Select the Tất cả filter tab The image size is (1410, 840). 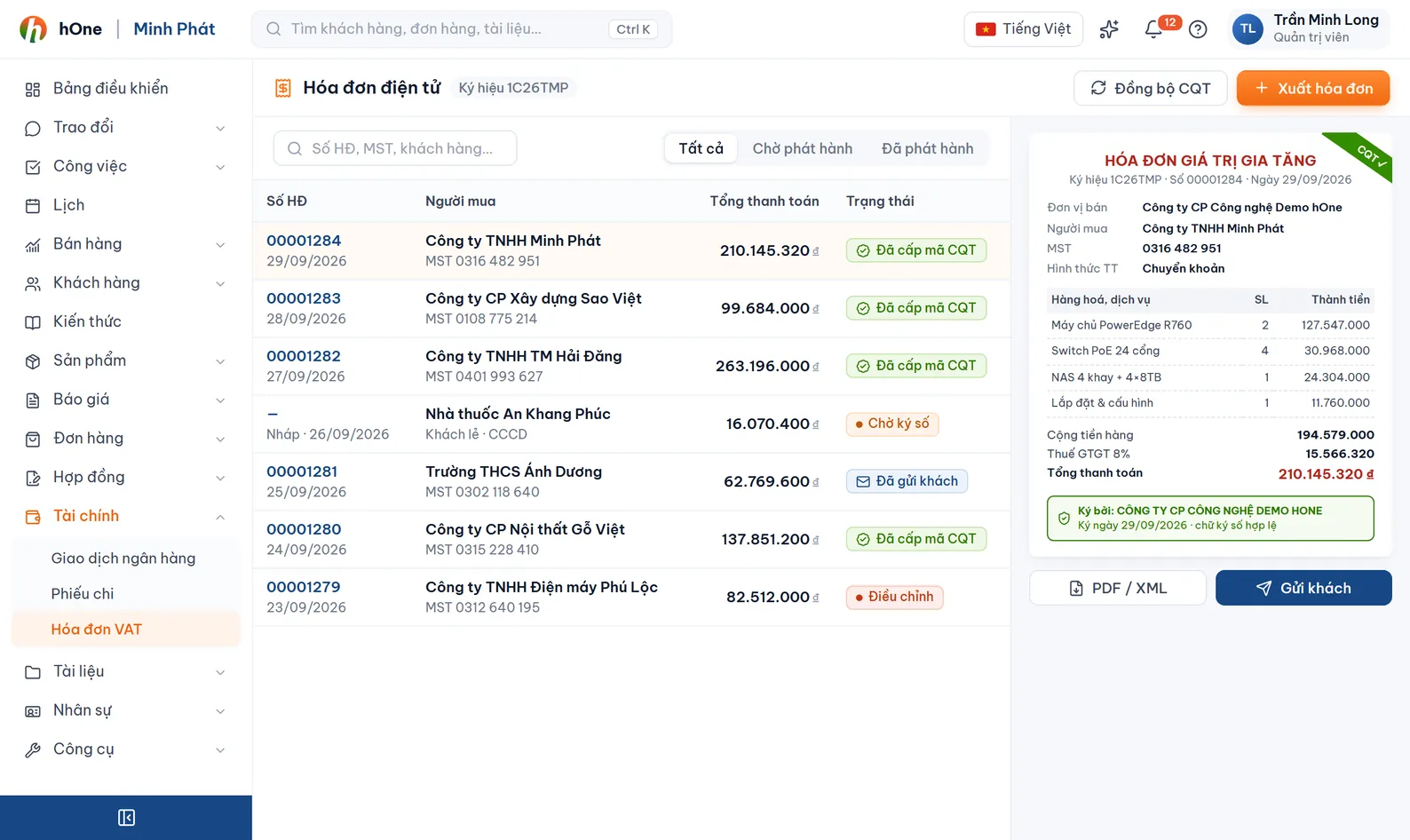701,148
